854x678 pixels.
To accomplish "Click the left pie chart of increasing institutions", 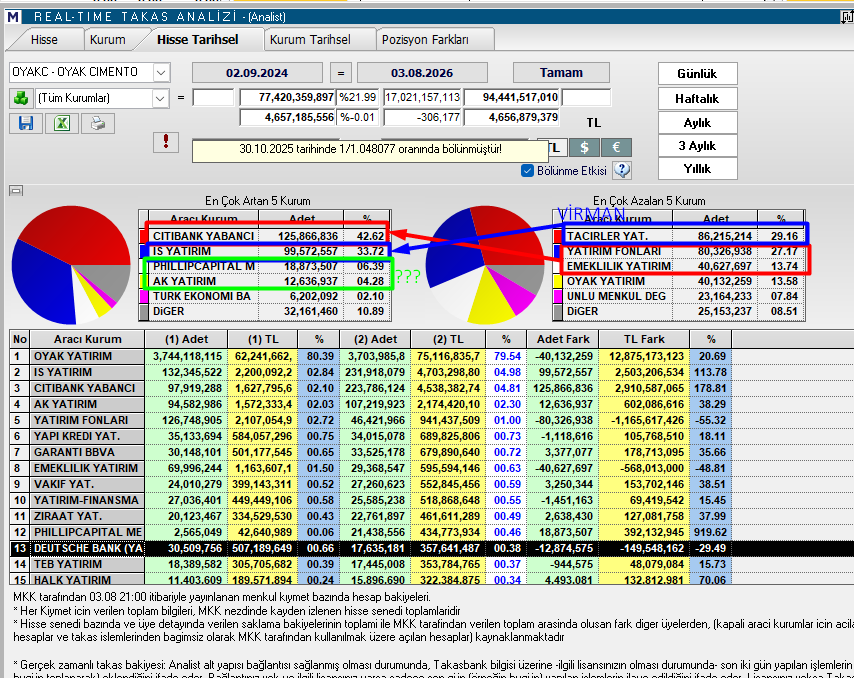I will pos(71,265).
